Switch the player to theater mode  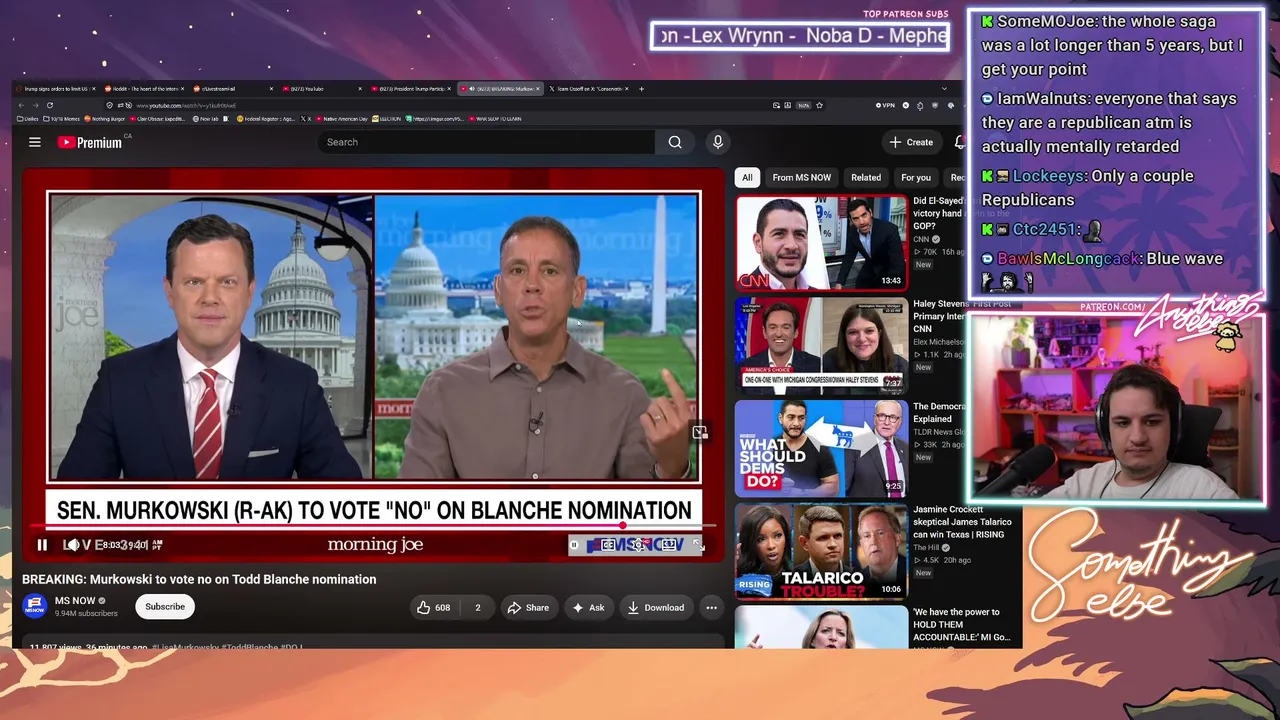tap(669, 545)
